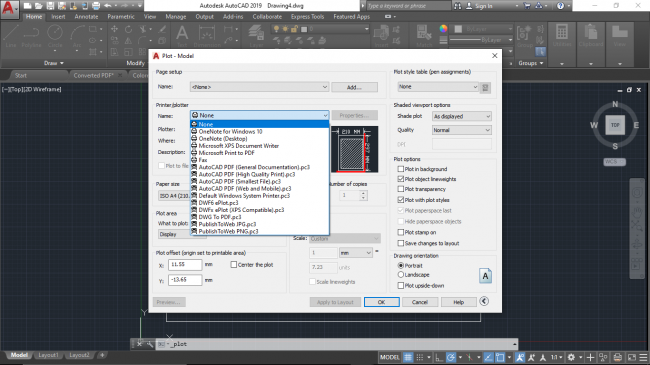650x365 pixels.
Task: Click the Cancel button in Plot dialog
Action: coord(420,302)
